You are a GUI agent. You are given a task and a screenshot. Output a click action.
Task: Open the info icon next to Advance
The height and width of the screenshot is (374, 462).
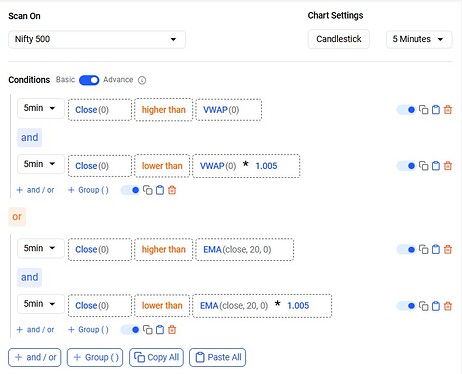[142, 80]
